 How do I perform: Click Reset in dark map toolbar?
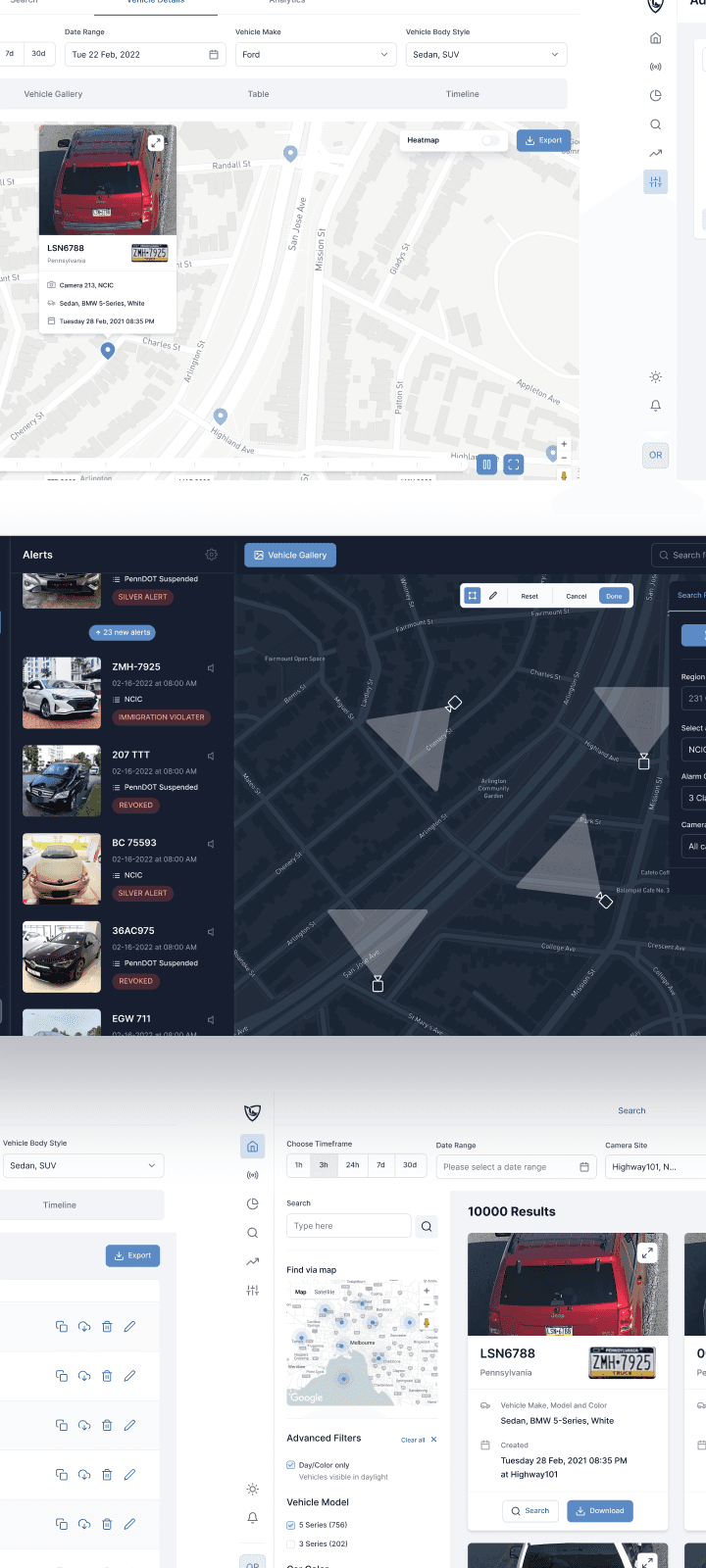(x=529, y=596)
